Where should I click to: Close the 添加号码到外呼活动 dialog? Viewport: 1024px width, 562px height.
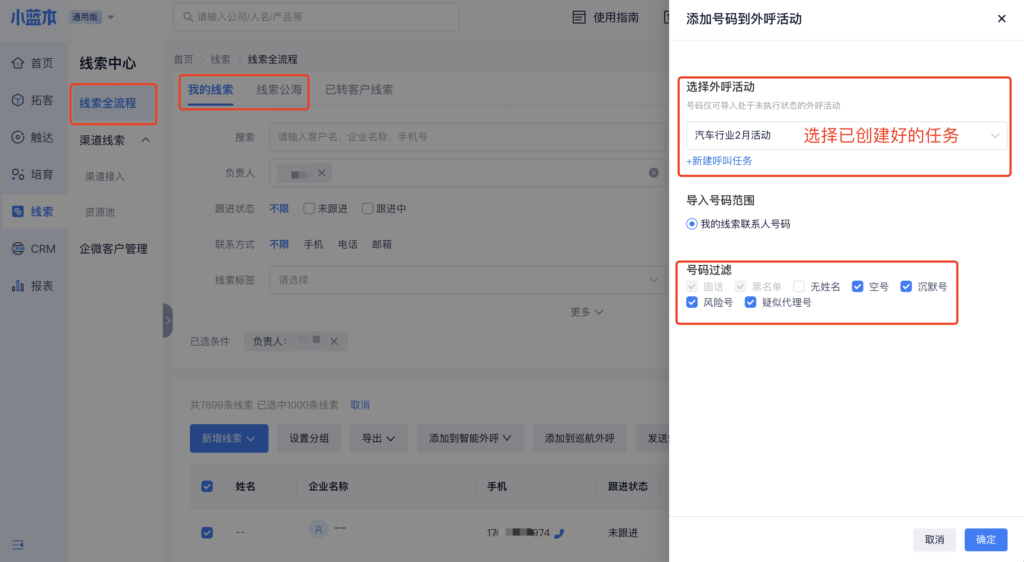[x=1002, y=19]
